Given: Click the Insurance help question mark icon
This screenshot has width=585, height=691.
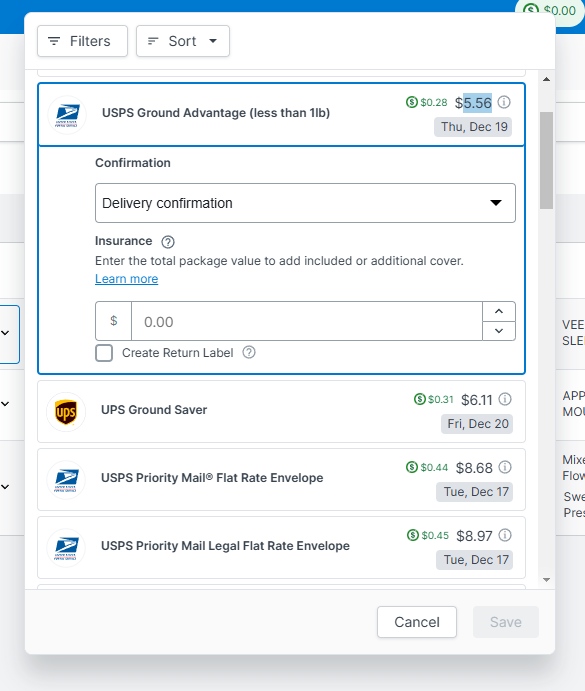Looking at the screenshot, I should tap(168, 242).
